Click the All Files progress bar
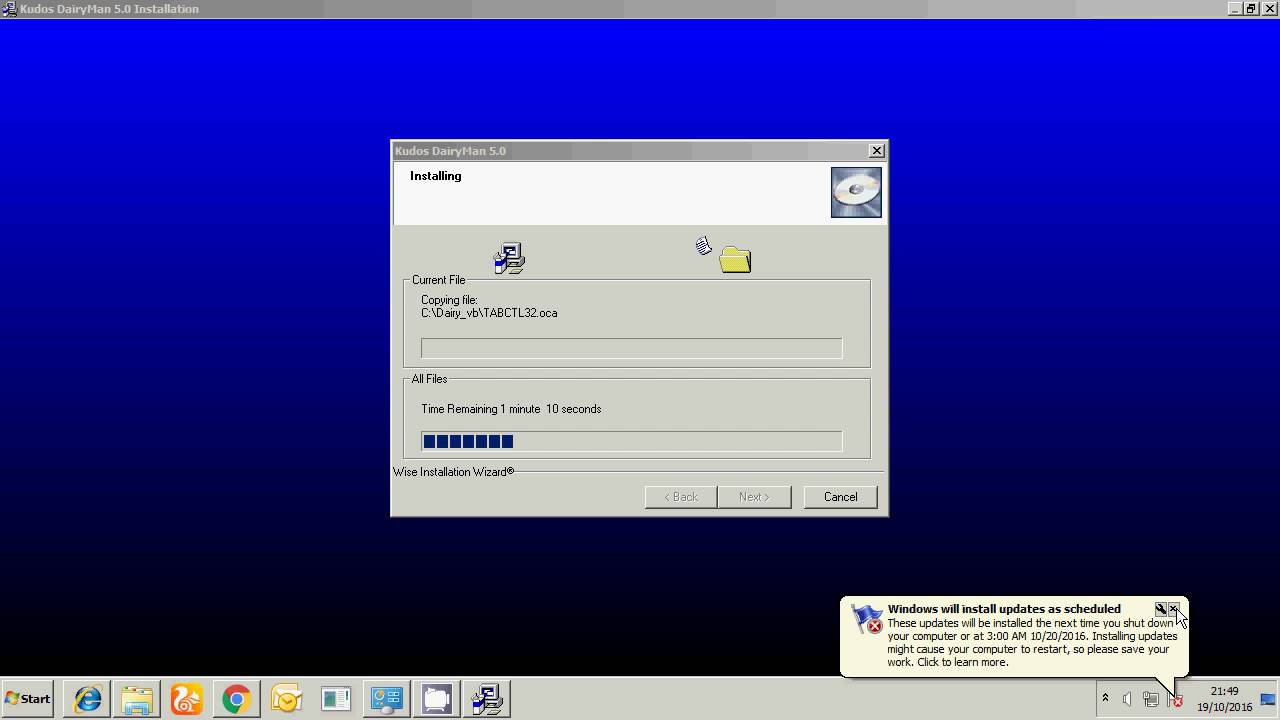Image resolution: width=1280 pixels, height=720 pixels. [x=631, y=441]
